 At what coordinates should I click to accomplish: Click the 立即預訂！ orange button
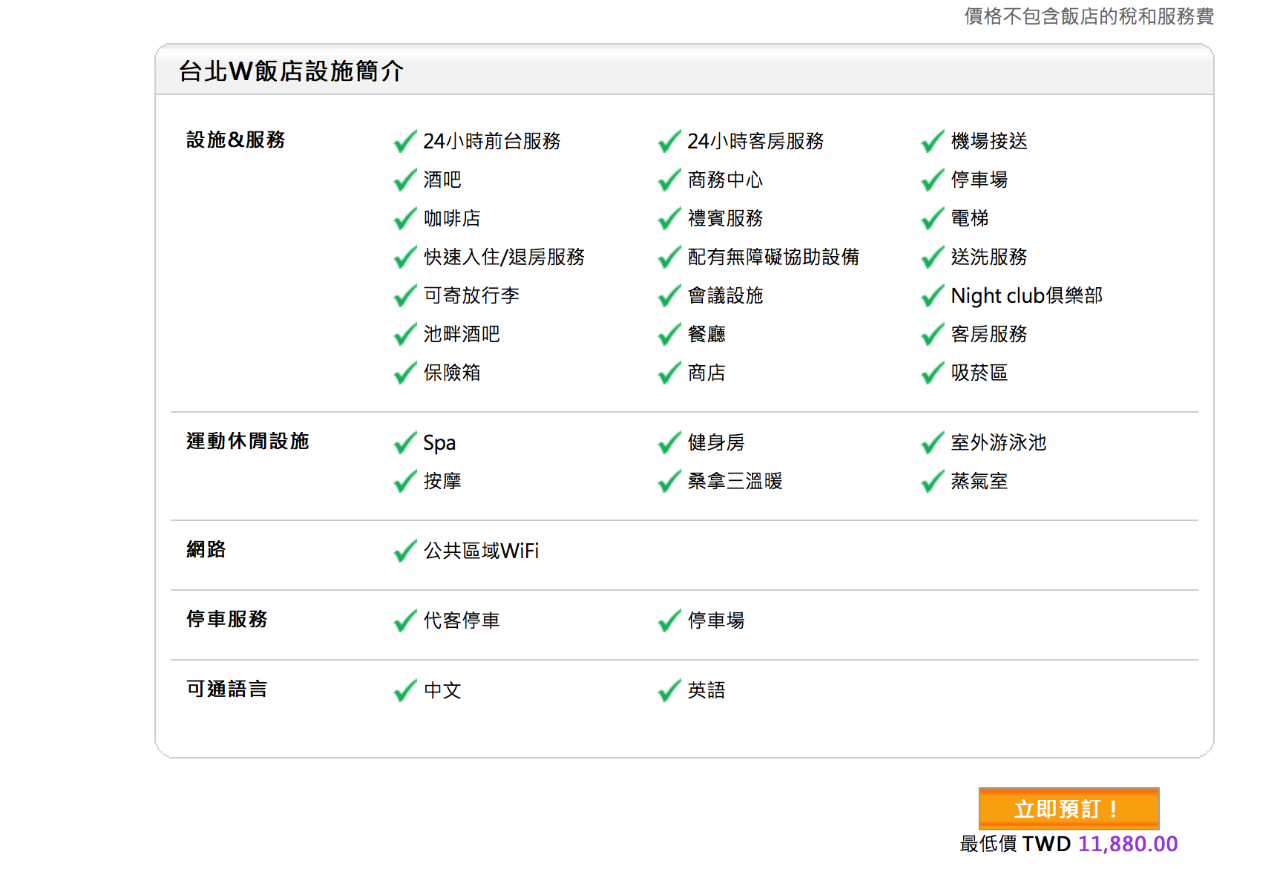1068,809
